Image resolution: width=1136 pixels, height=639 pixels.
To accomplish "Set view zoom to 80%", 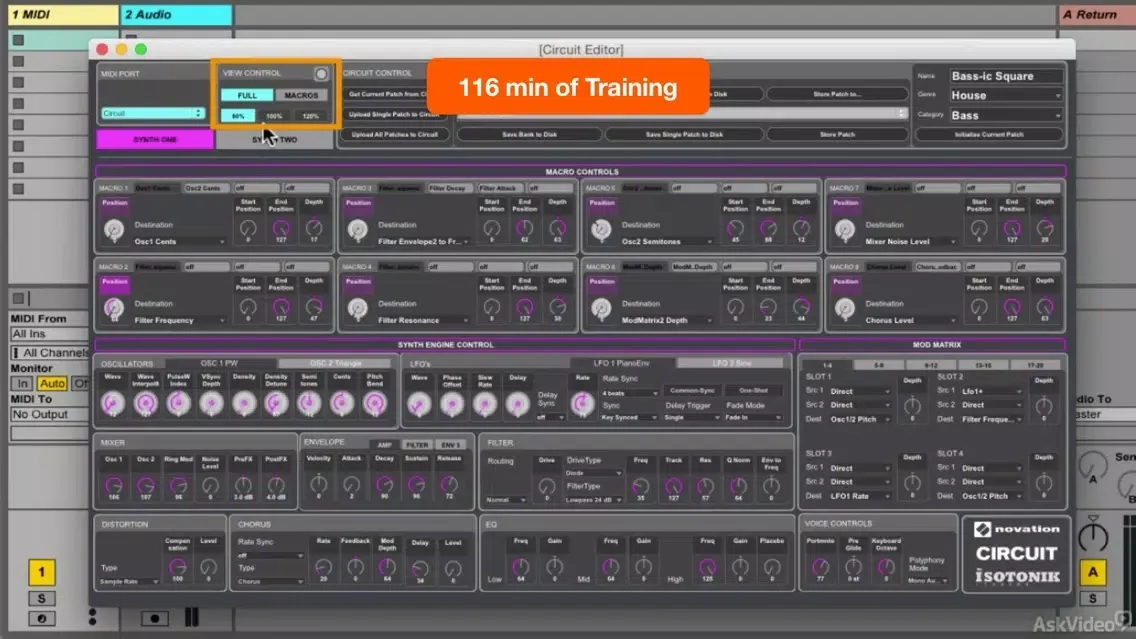I will coord(238,116).
